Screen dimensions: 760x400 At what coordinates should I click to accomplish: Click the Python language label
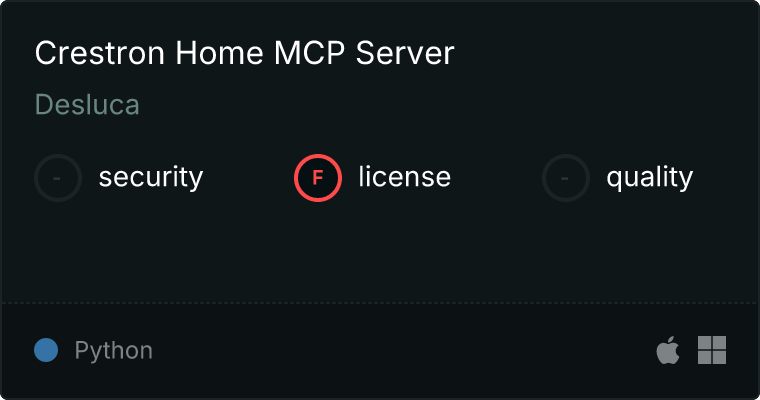[113, 351]
